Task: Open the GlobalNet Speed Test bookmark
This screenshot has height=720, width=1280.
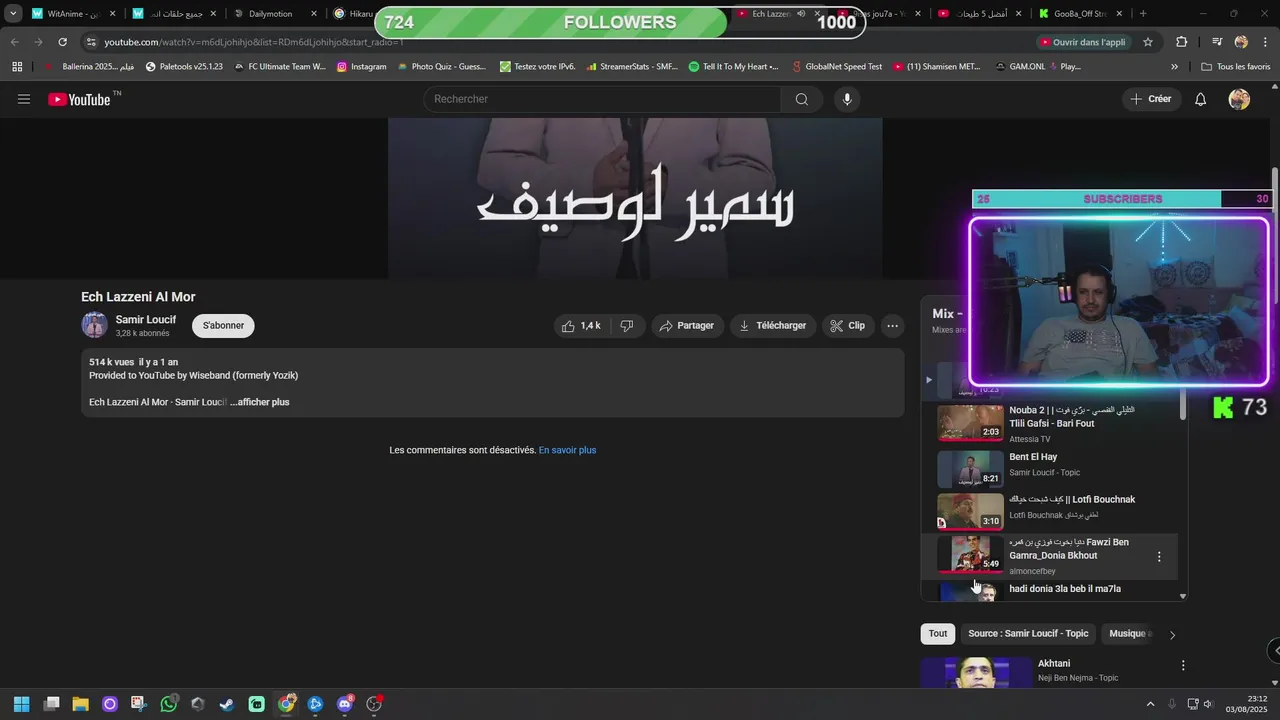Action: 836,67
